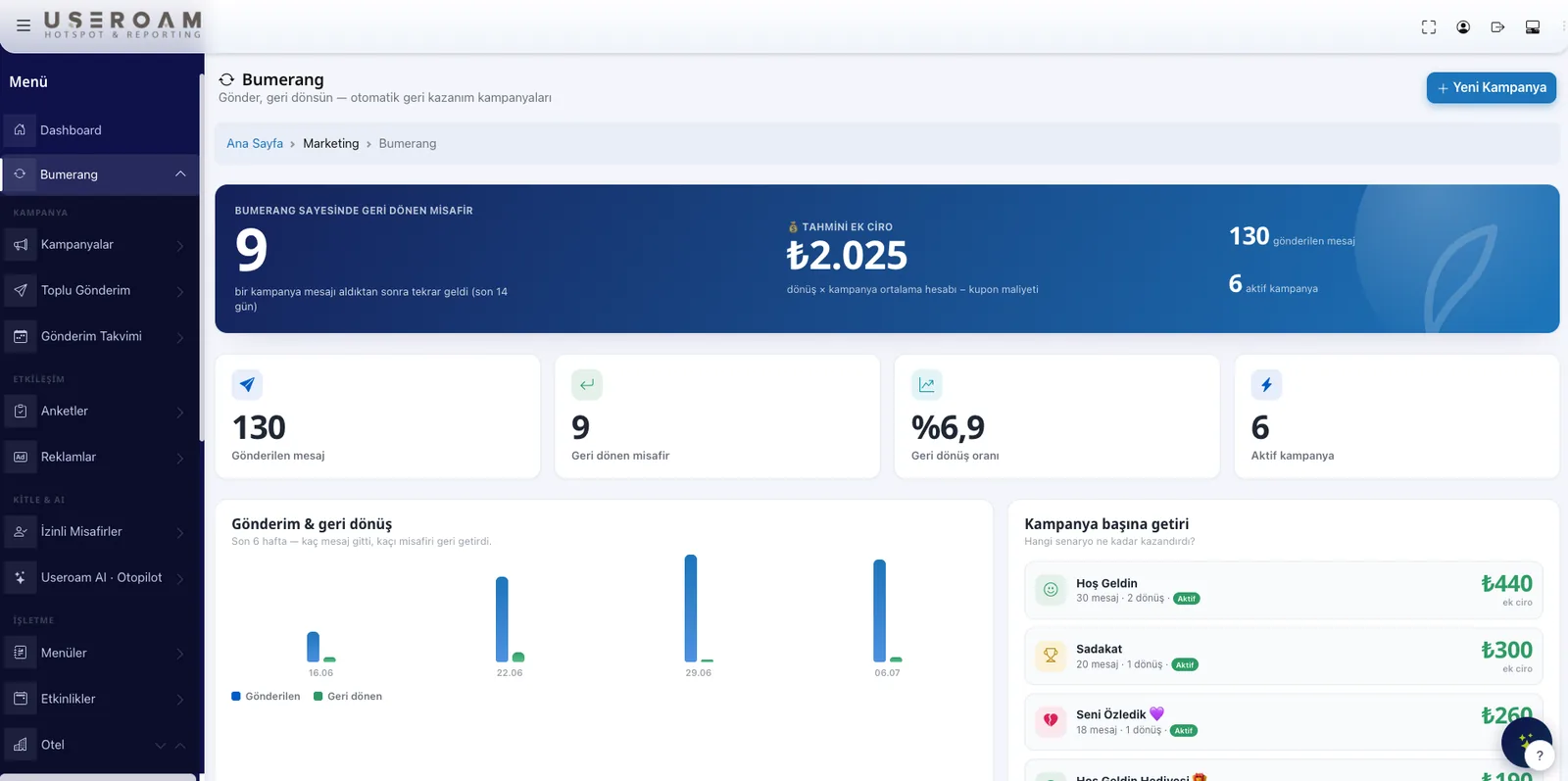Click the Yeni Kampanya button

click(1491, 87)
